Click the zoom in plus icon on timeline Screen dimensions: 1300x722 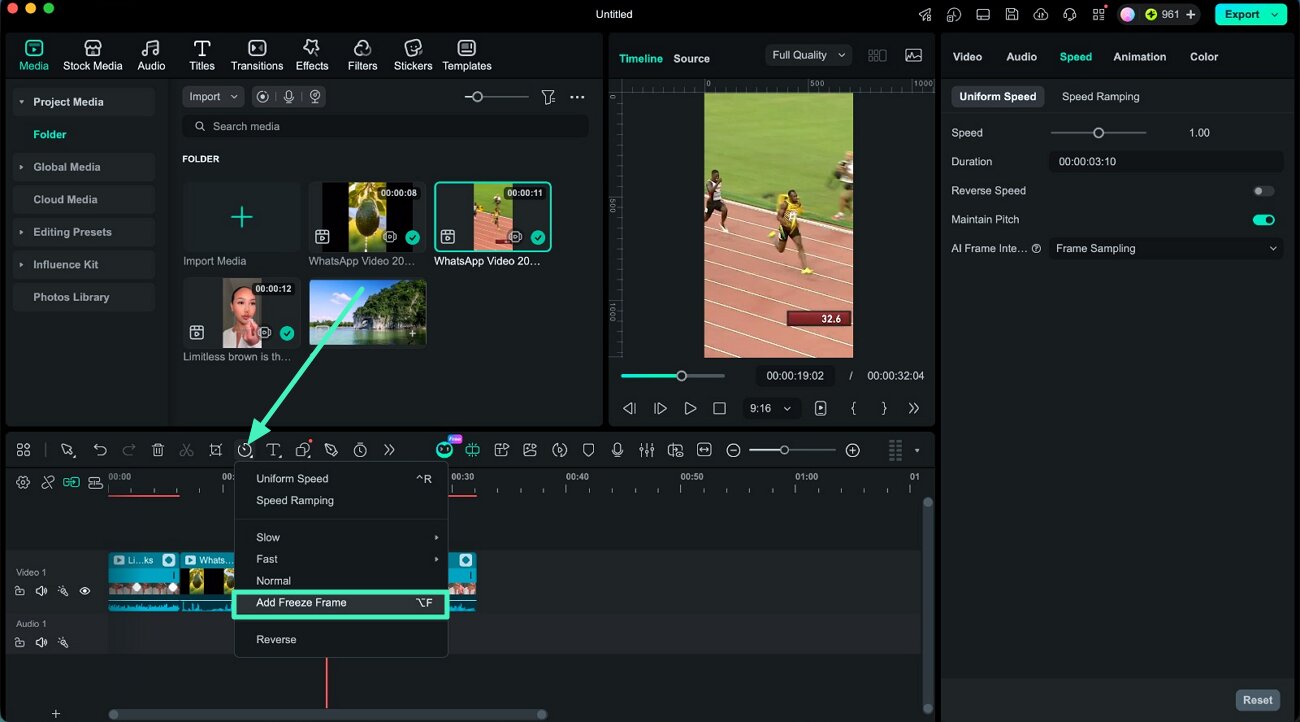(852, 451)
